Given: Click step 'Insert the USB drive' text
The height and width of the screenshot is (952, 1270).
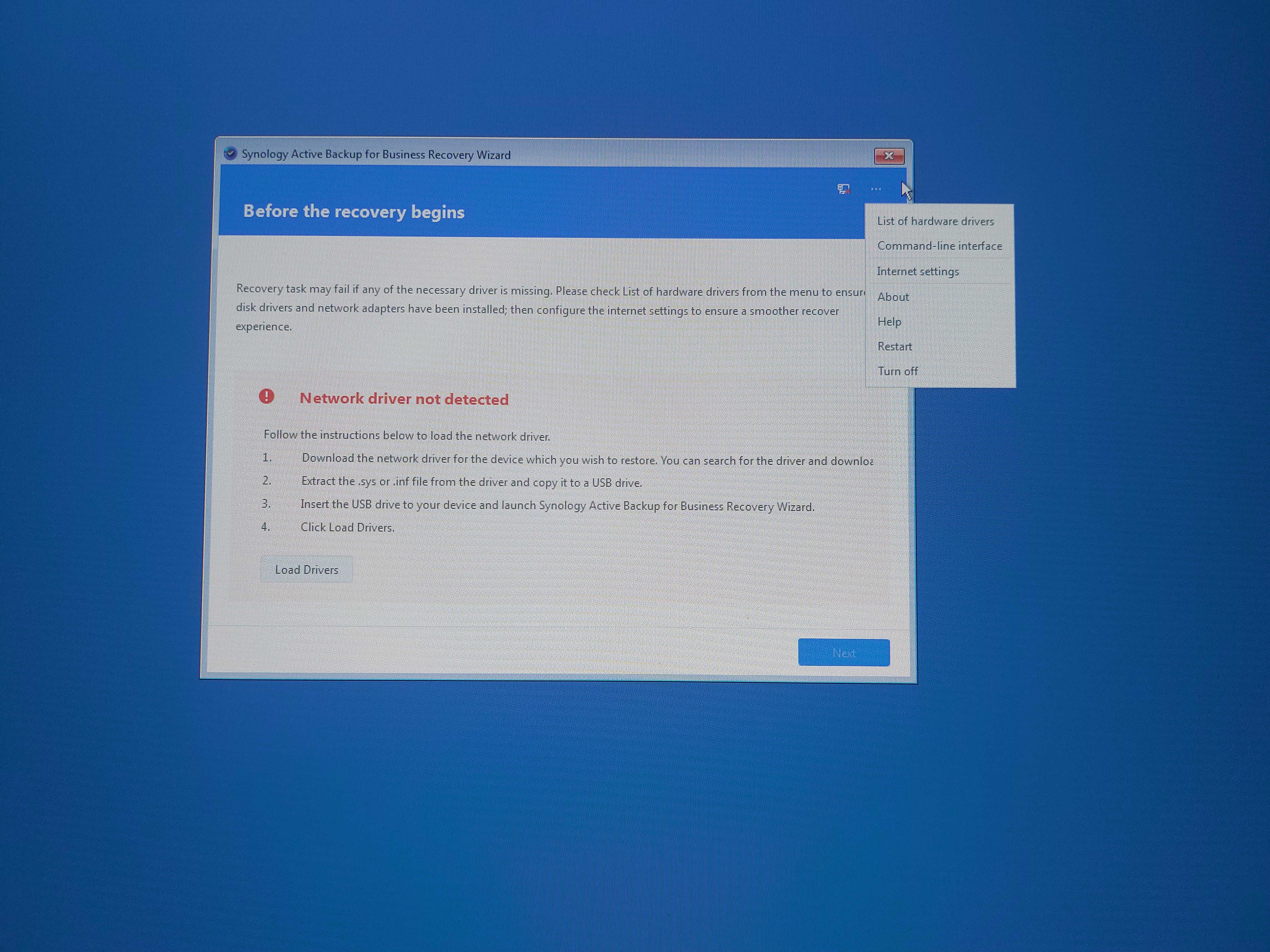Looking at the screenshot, I should (x=558, y=506).
